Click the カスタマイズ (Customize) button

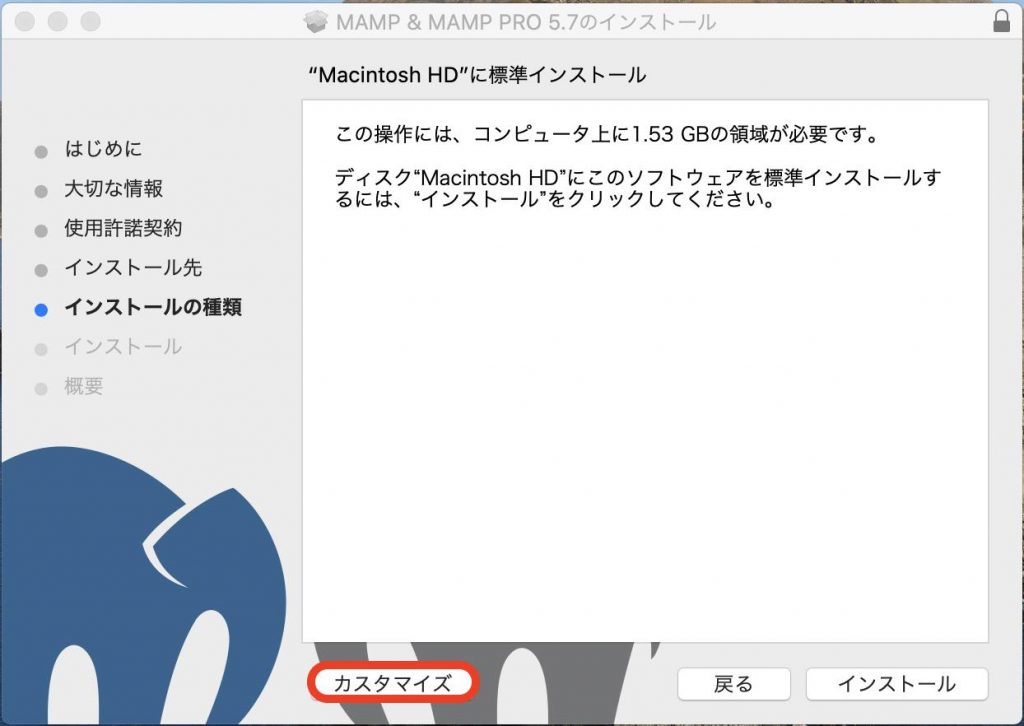pyautogui.click(x=392, y=684)
